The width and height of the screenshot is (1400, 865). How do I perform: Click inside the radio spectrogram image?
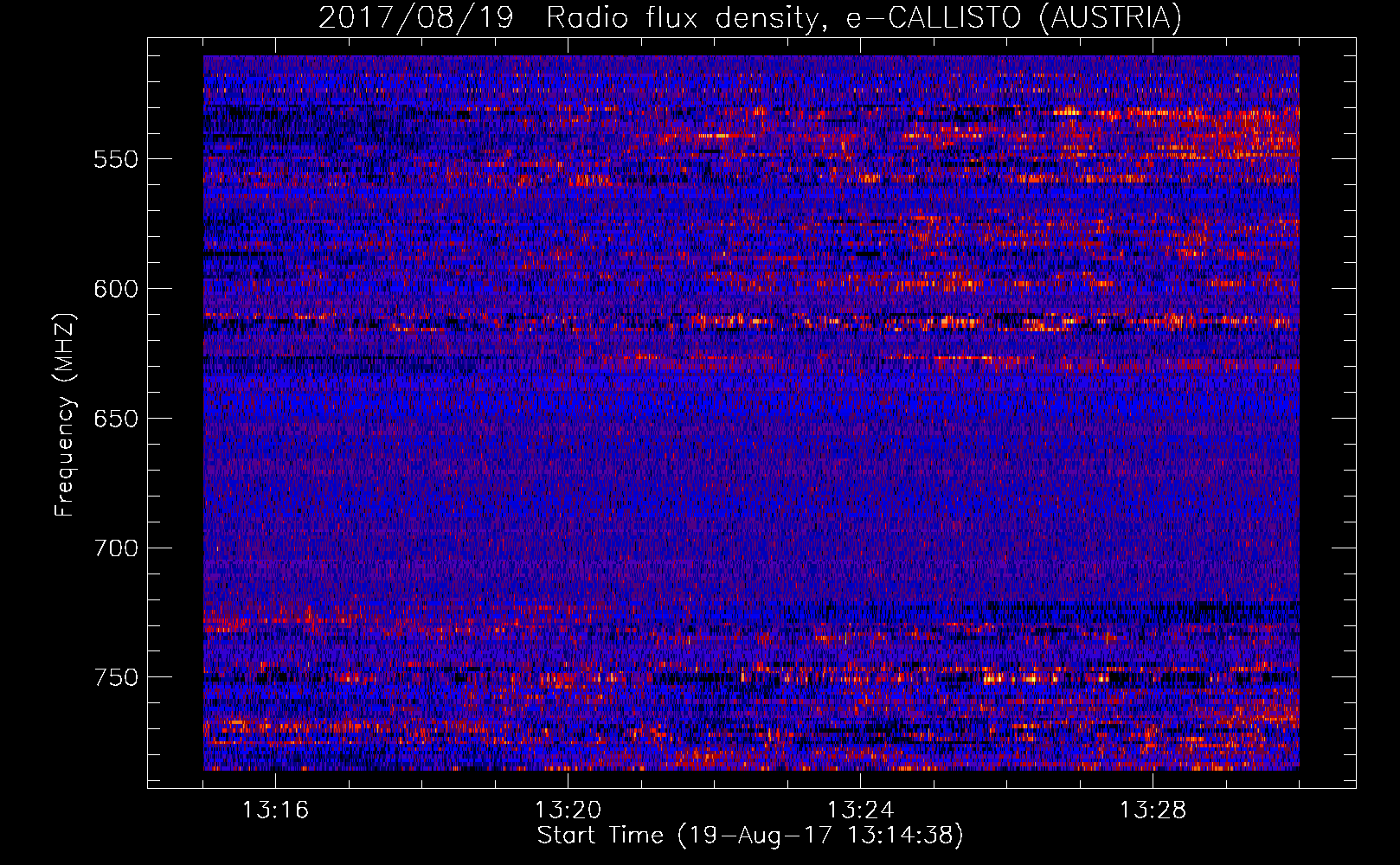pyautogui.click(x=751, y=413)
